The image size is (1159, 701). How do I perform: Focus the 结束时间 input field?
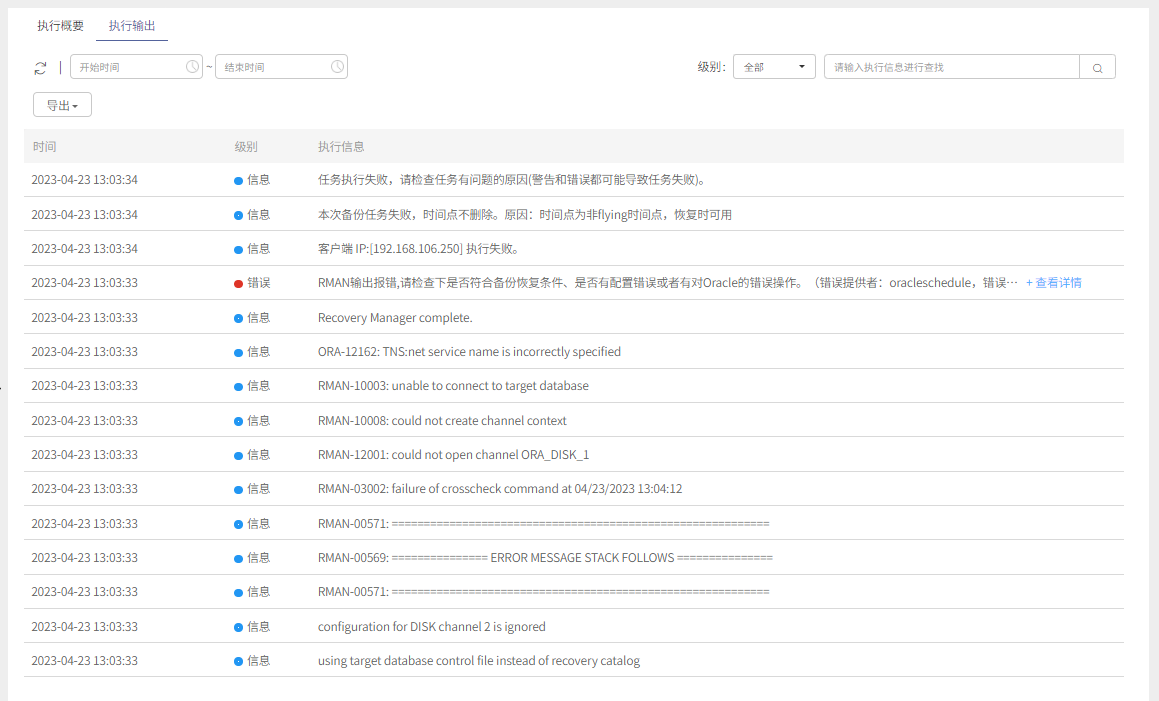coord(281,67)
